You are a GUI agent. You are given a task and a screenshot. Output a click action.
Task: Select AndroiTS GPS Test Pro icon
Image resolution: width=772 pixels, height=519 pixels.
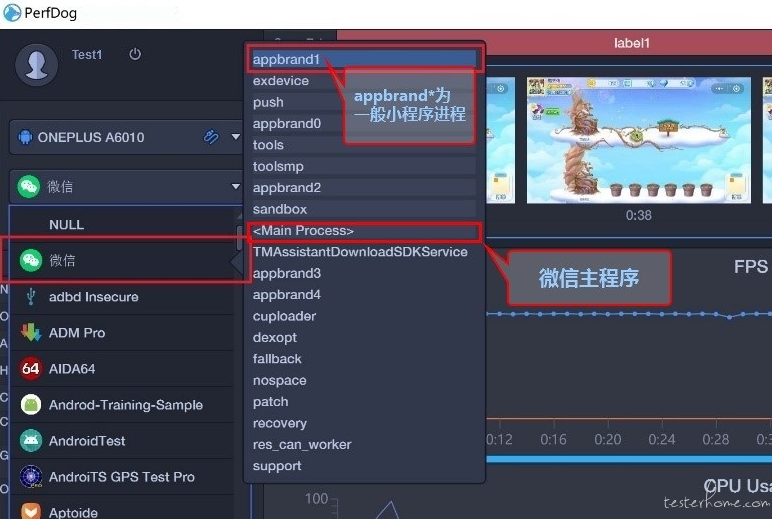coord(31,476)
